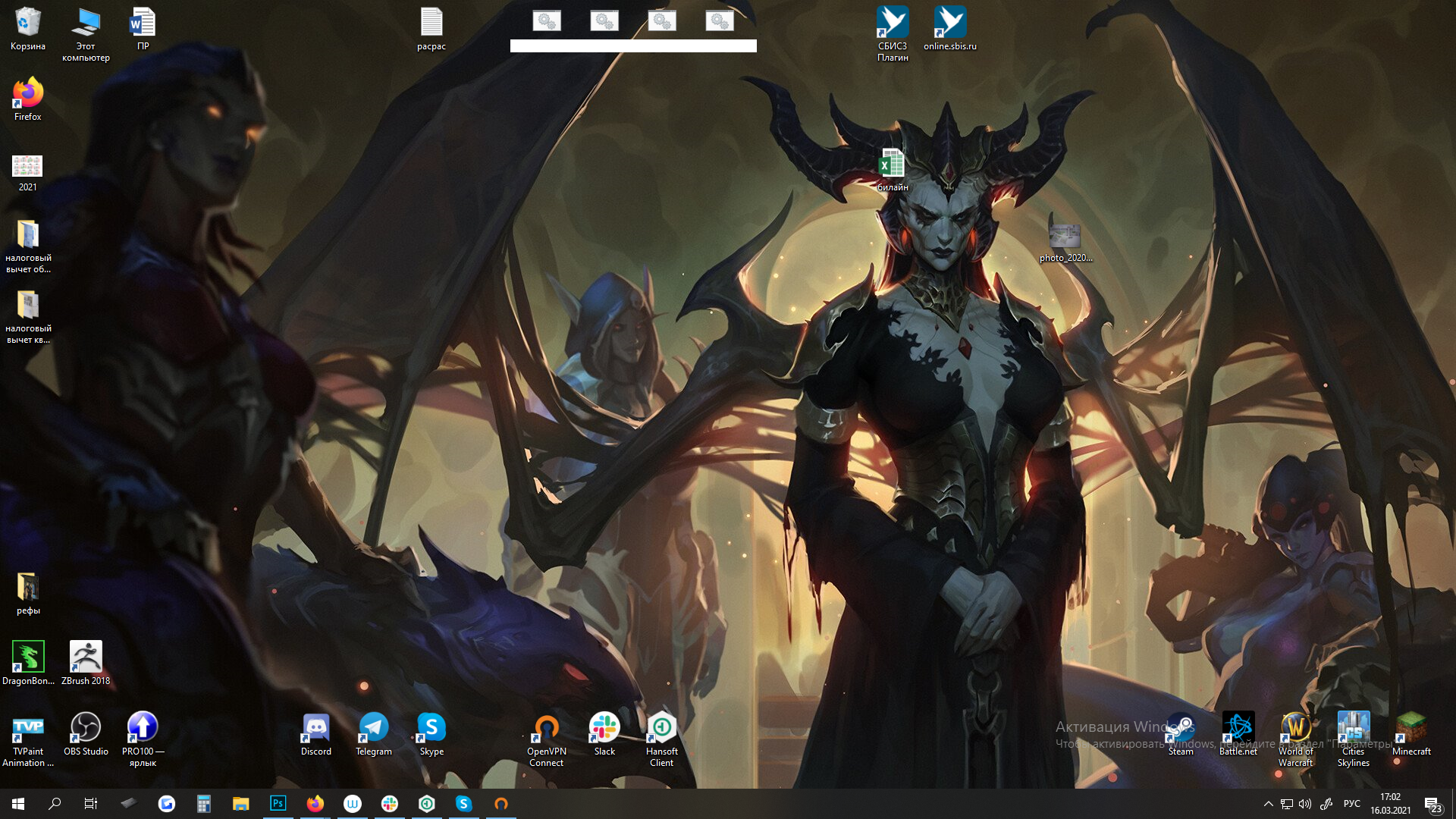Open Calculator from the taskbar
1456x819 pixels.
(203, 804)
